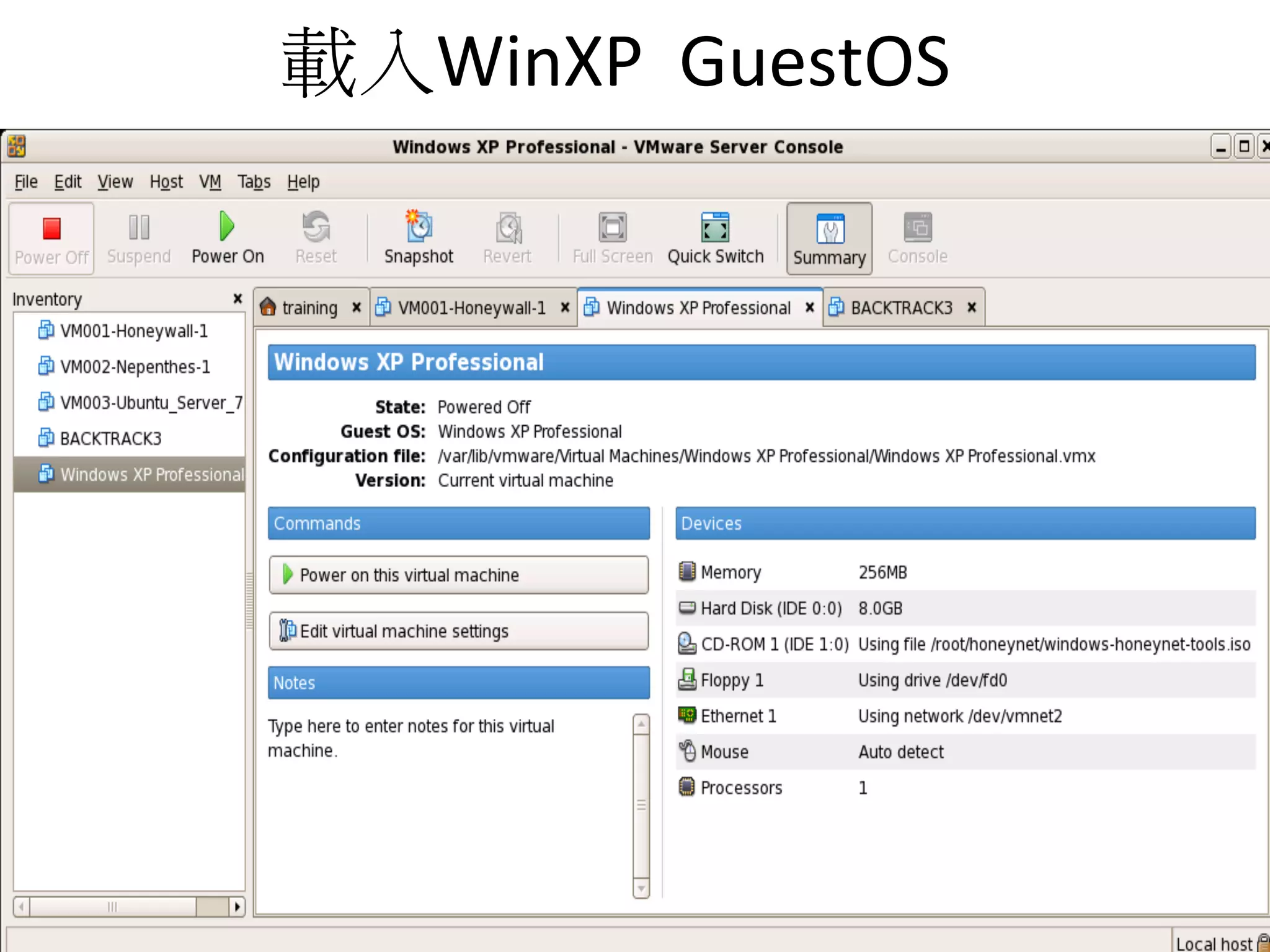Click the Notes scrollbar down arrow

tap(641, 889)
